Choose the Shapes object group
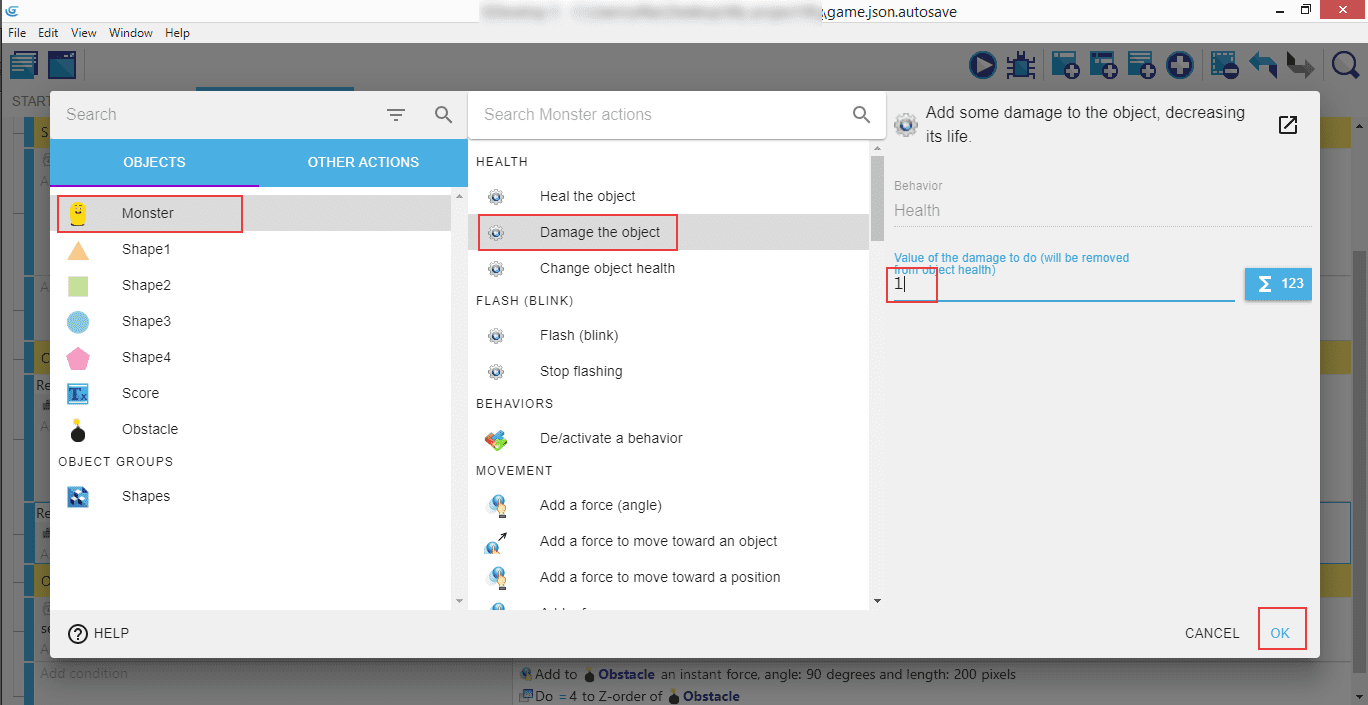 pos(146,496)
